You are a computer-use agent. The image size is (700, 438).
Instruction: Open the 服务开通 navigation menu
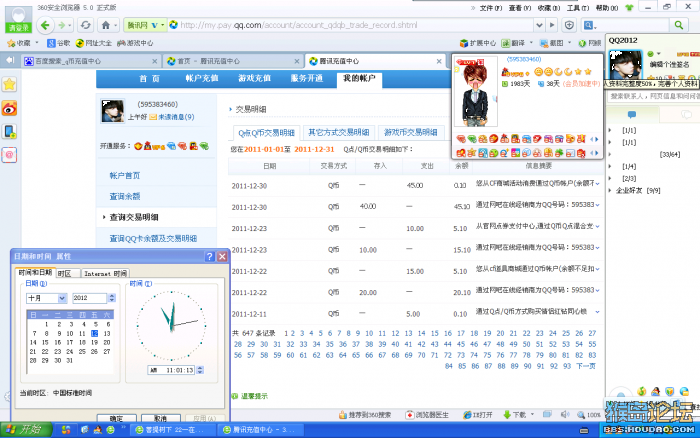(x=307, y=78)
